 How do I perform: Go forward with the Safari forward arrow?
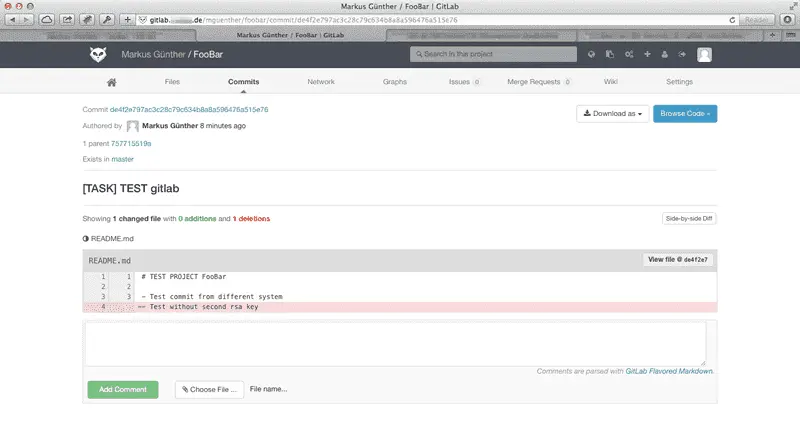point(27,20)
